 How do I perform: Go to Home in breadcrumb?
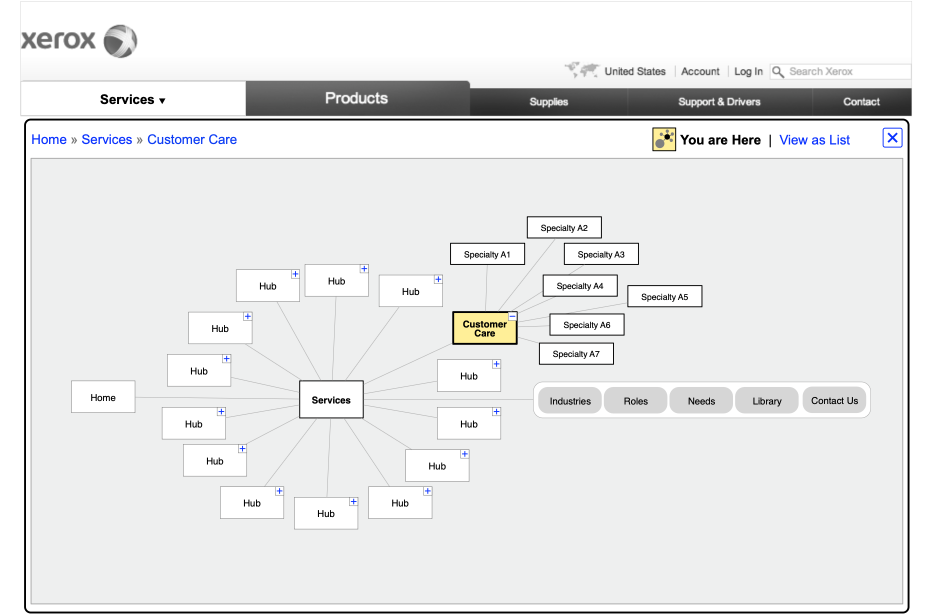pos(49,139)
